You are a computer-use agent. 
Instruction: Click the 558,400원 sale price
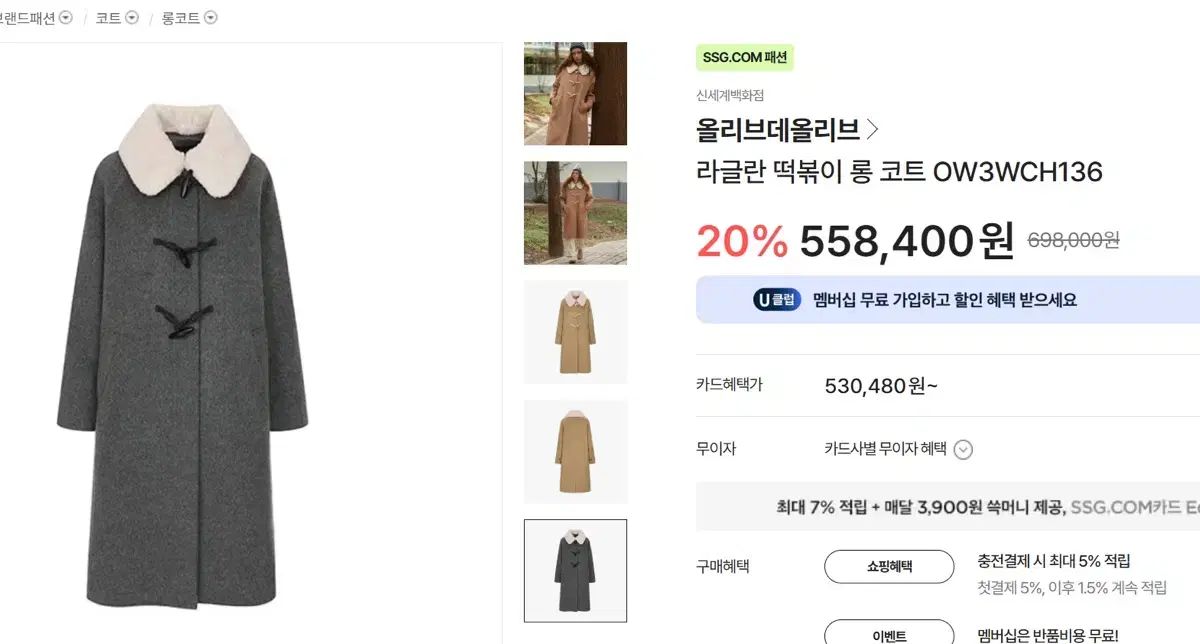coord(906,241)
